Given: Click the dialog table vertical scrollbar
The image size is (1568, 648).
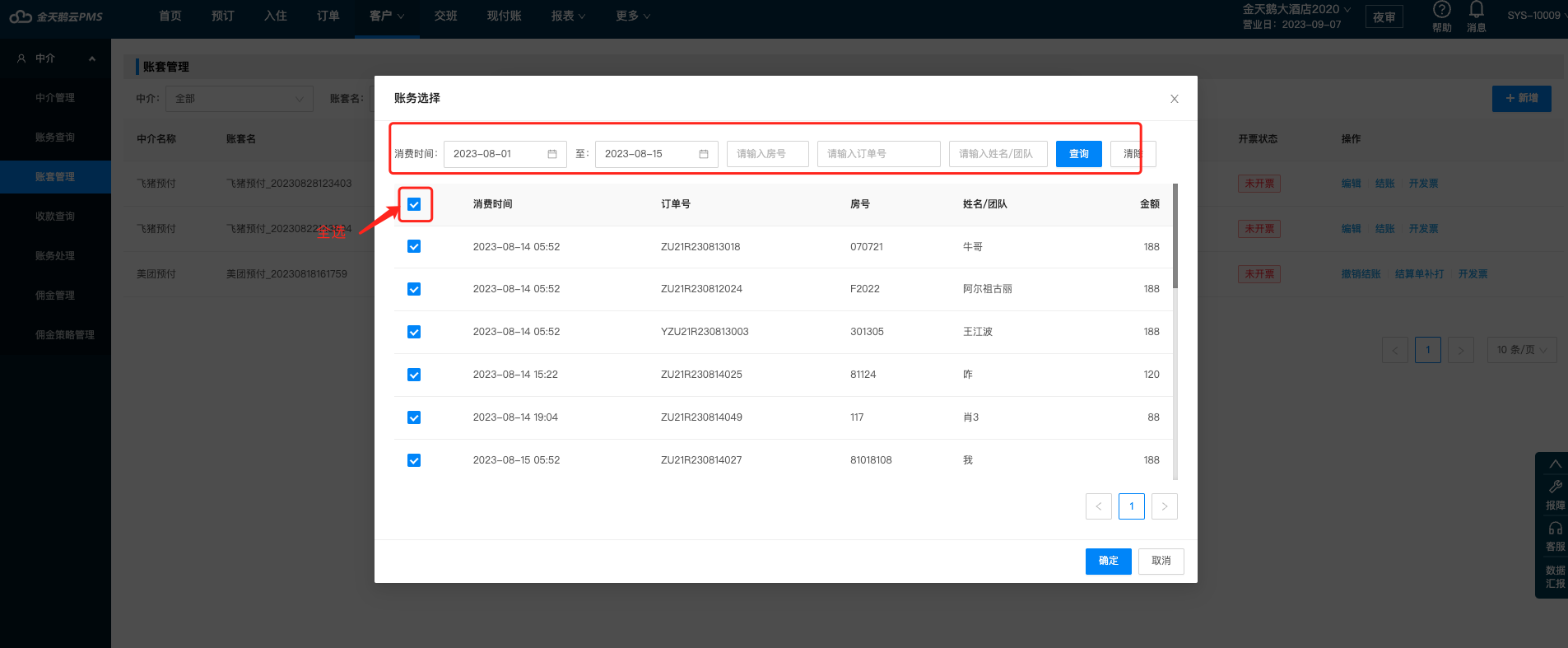Looking at the screenshot, I should [1175, 235].
